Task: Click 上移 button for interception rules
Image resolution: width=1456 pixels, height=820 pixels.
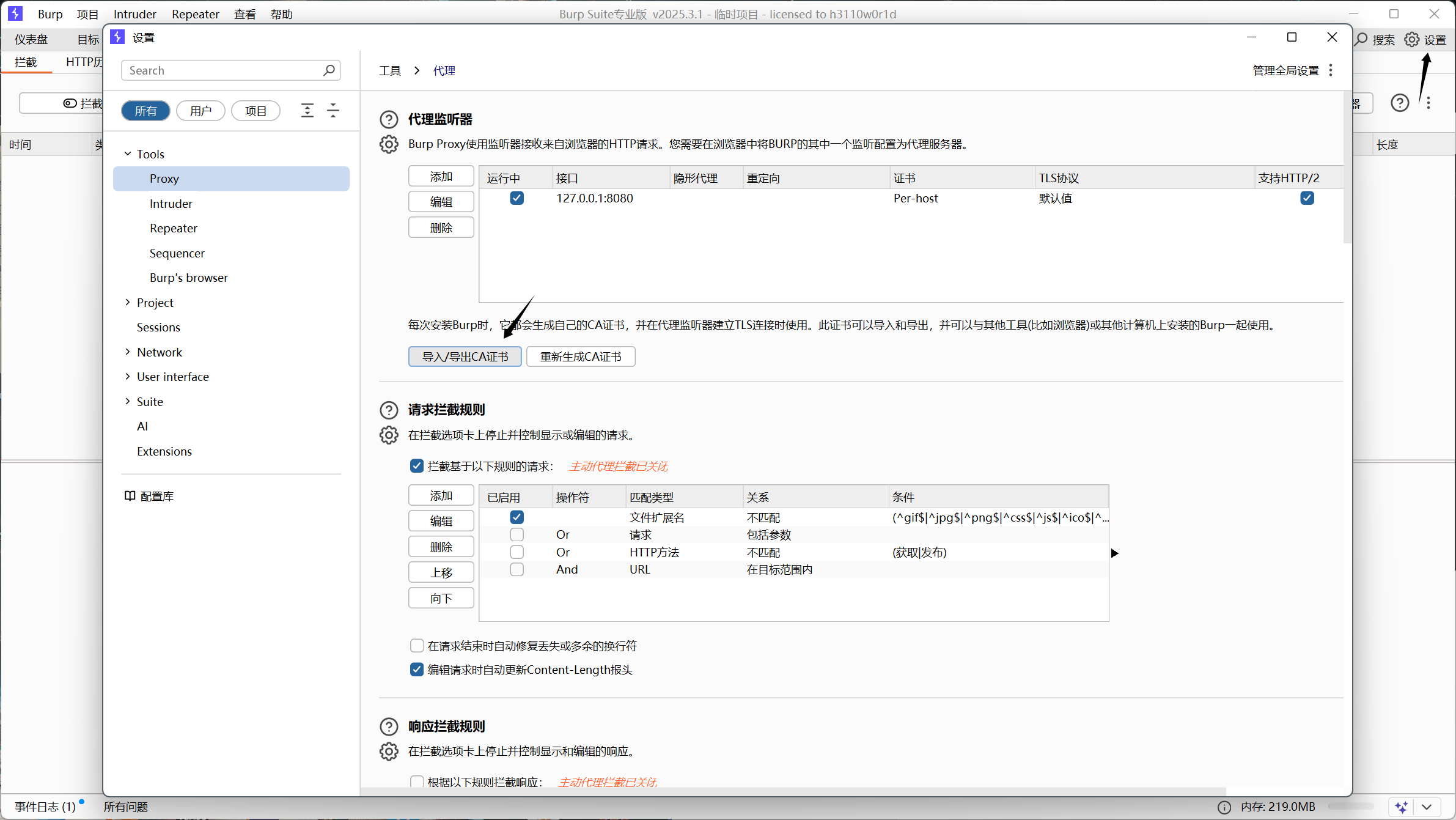Action: 441,572
